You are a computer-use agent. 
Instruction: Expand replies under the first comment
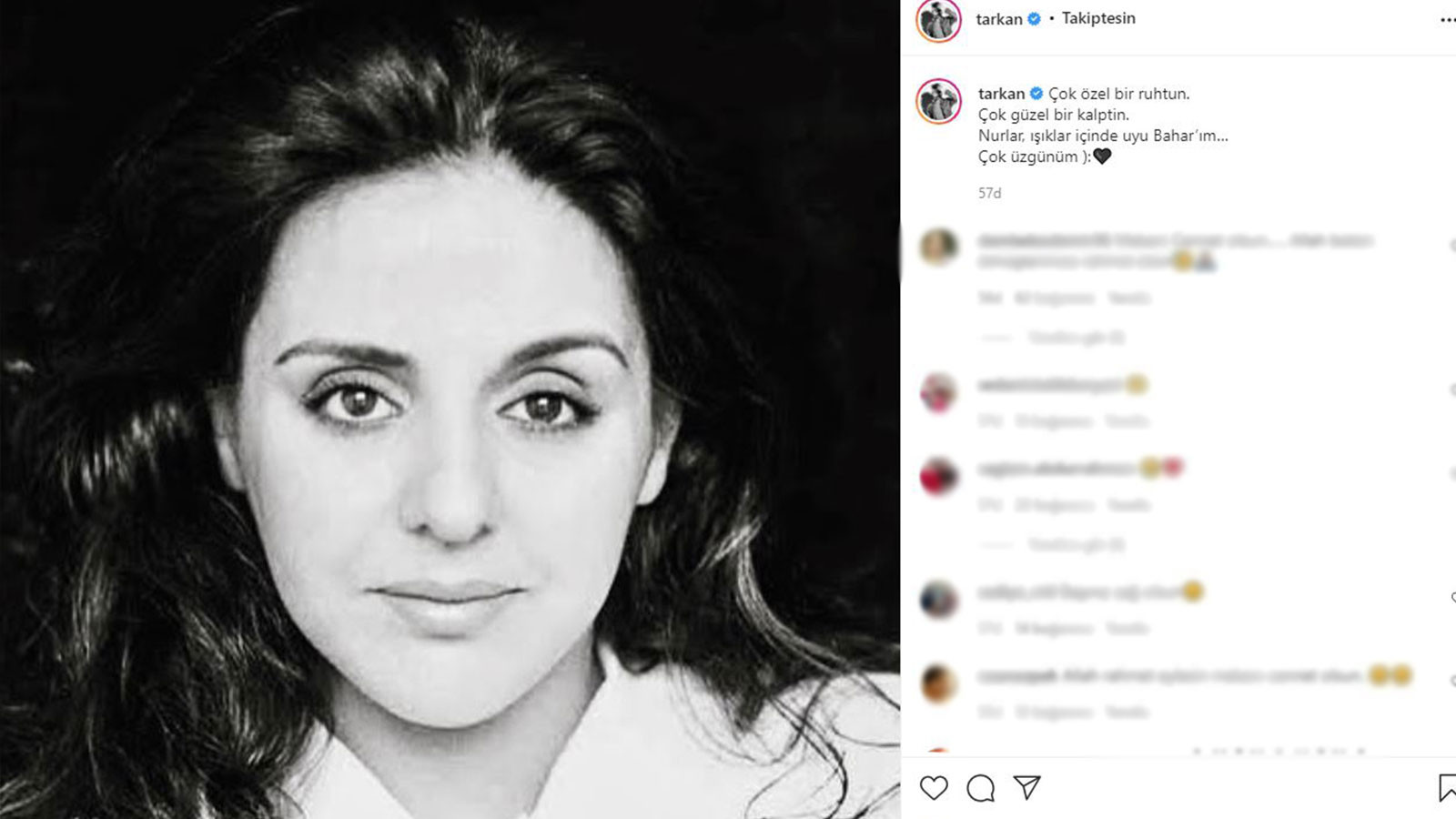[x=1077, y=338]
